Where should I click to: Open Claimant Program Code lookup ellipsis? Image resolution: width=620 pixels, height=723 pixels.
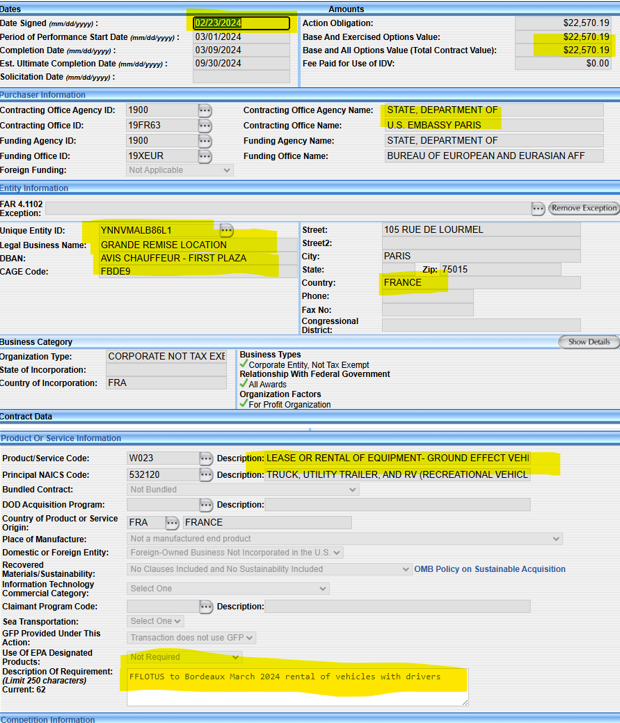[206, 607]
